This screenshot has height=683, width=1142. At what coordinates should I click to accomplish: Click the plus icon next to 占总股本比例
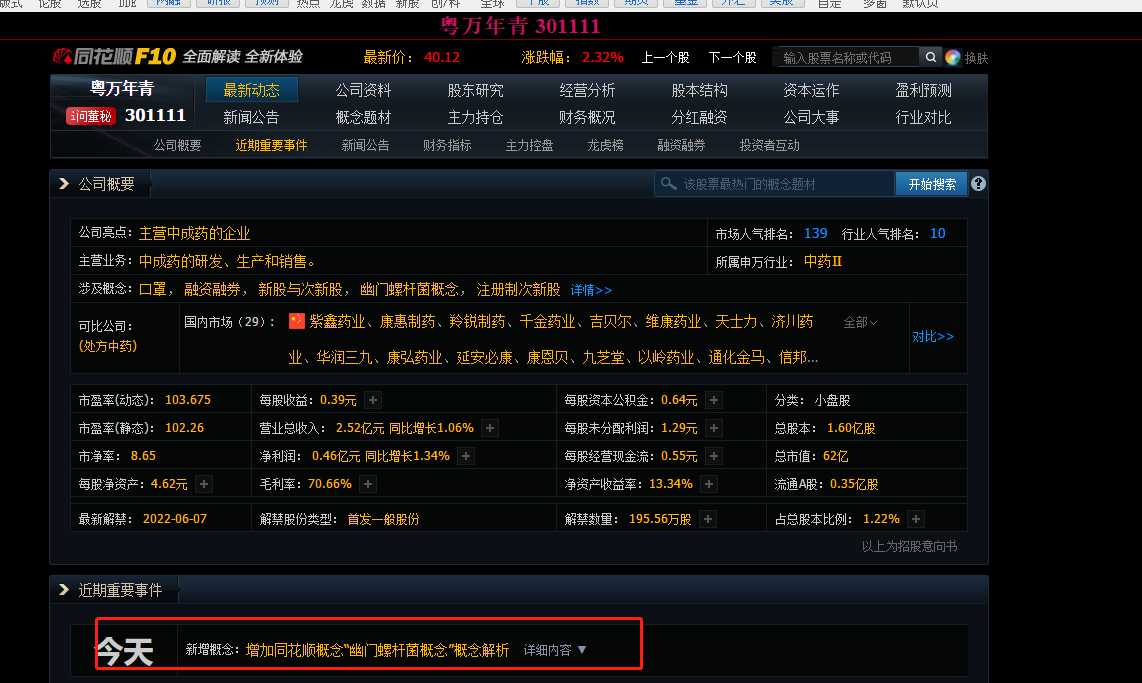(x=916, y=518)
